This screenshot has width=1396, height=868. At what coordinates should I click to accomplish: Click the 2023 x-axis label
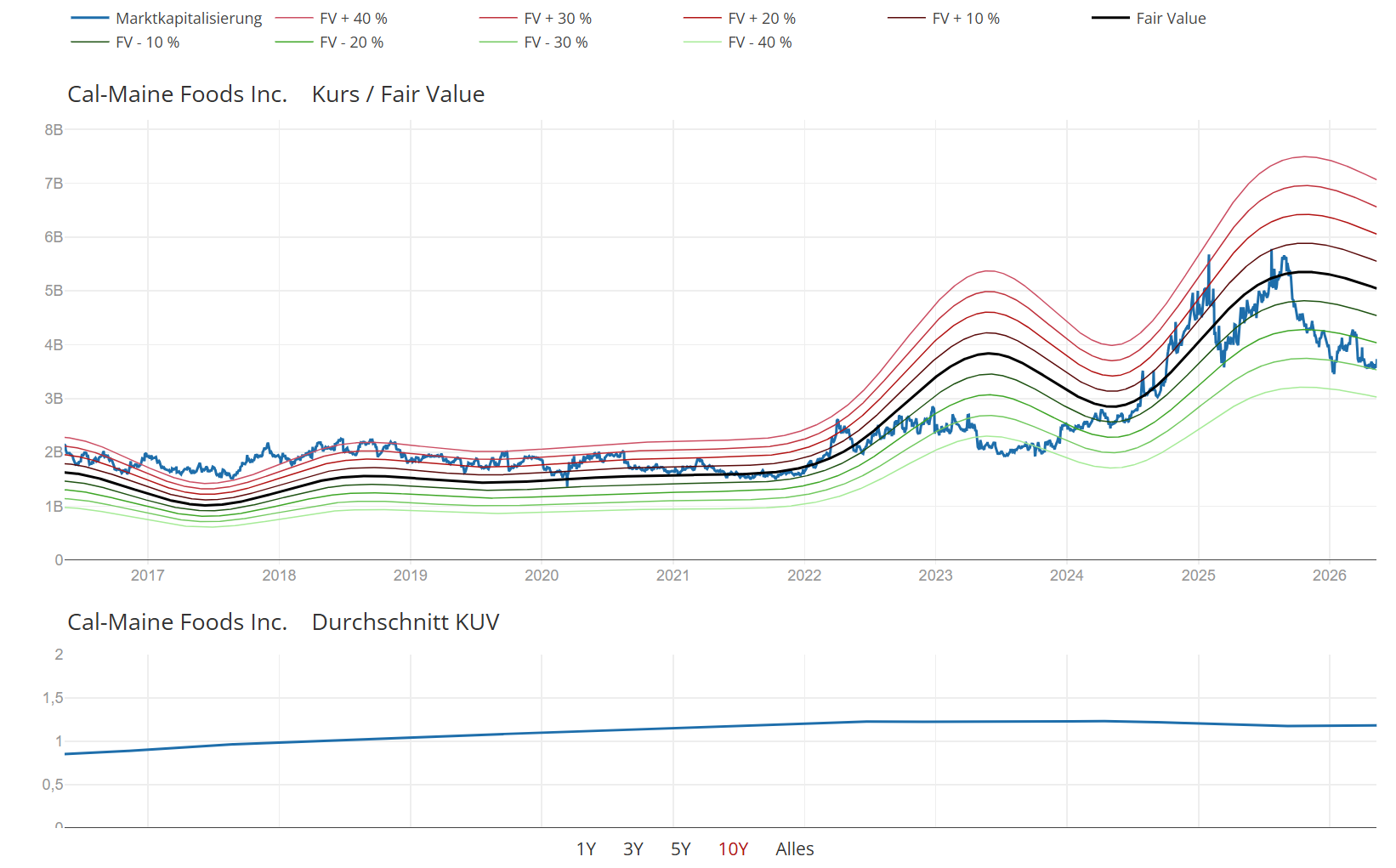tap(935, 576)
